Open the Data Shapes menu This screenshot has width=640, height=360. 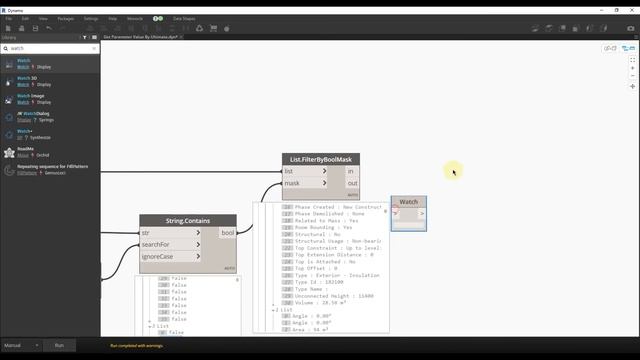coord(184,19)
